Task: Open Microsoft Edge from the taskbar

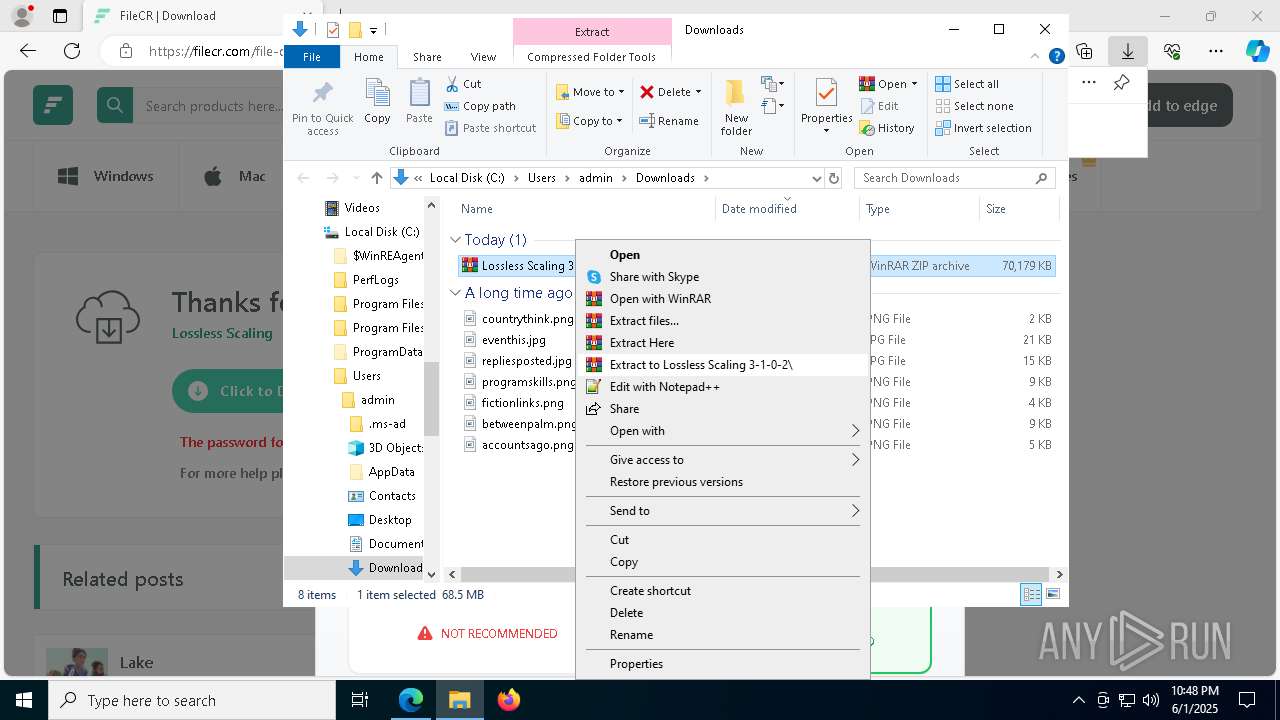Action: point(411,700)
